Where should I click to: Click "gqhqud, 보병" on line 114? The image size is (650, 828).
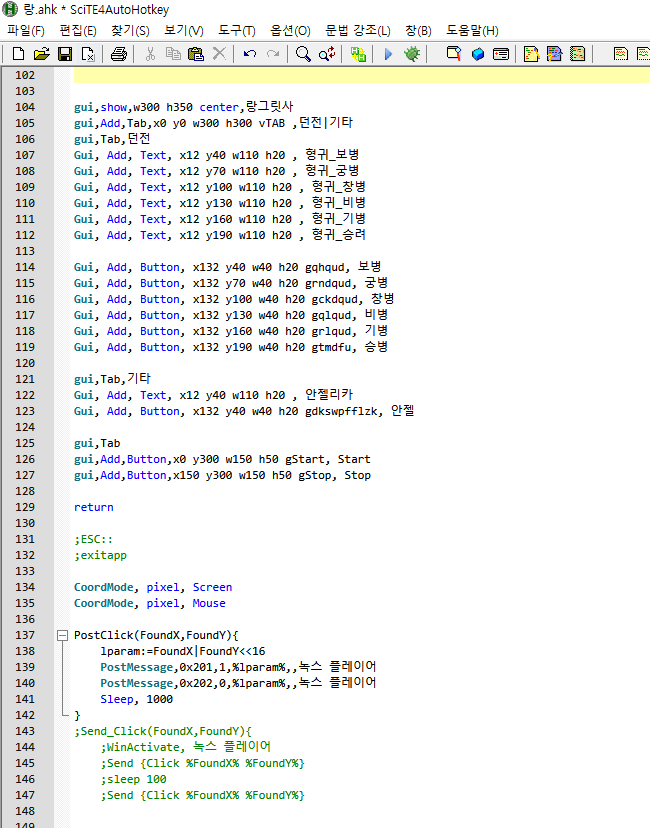343,267
